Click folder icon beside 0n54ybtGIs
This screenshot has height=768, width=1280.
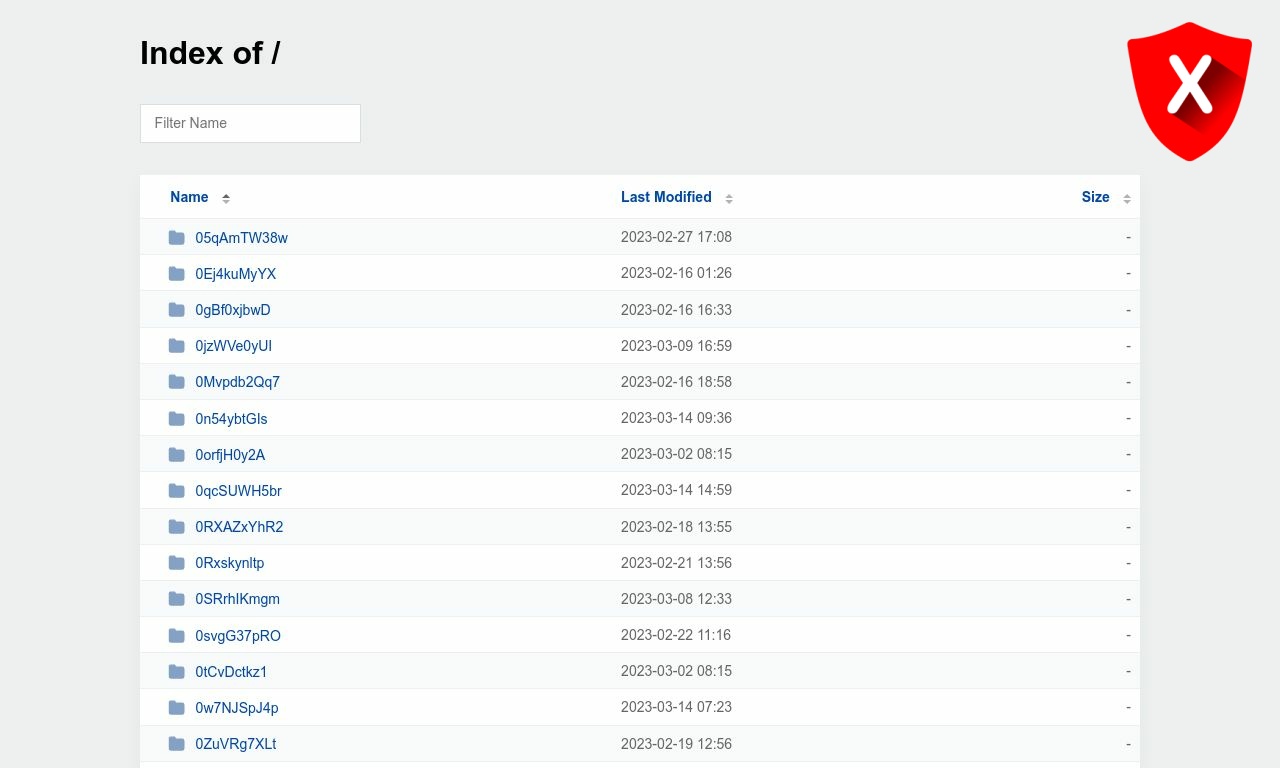177,418
